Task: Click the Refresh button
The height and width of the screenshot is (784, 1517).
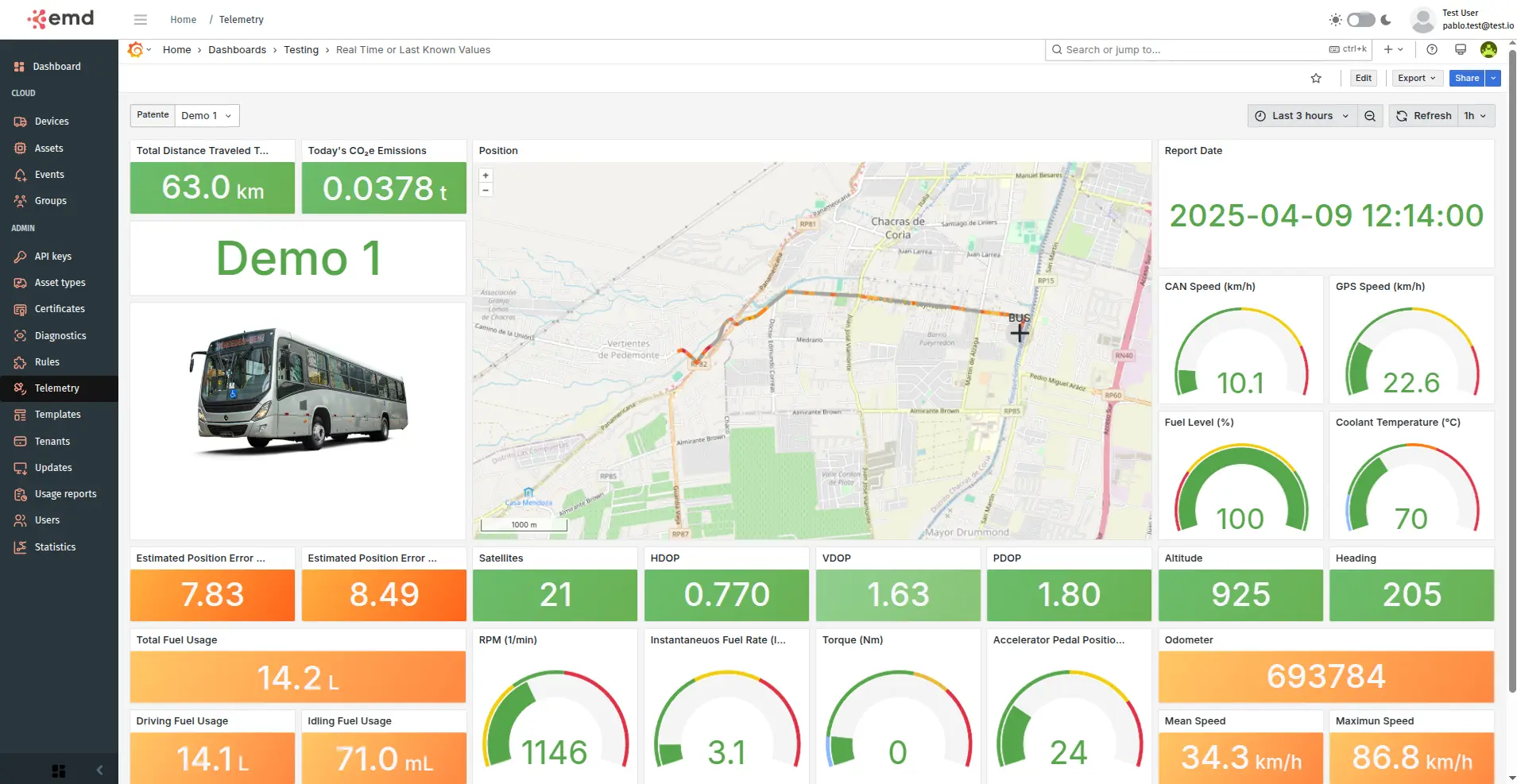Action: click(x=1423, y=116)
